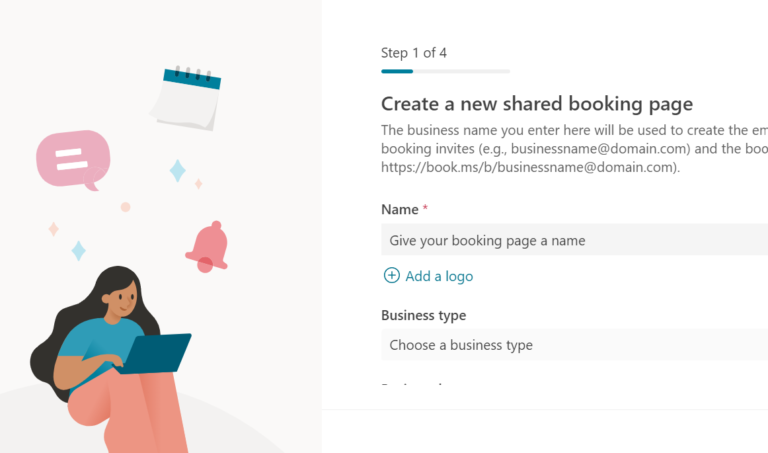Click the small peach sparkle at far left
768x453 pixels.
click(53, 229)
